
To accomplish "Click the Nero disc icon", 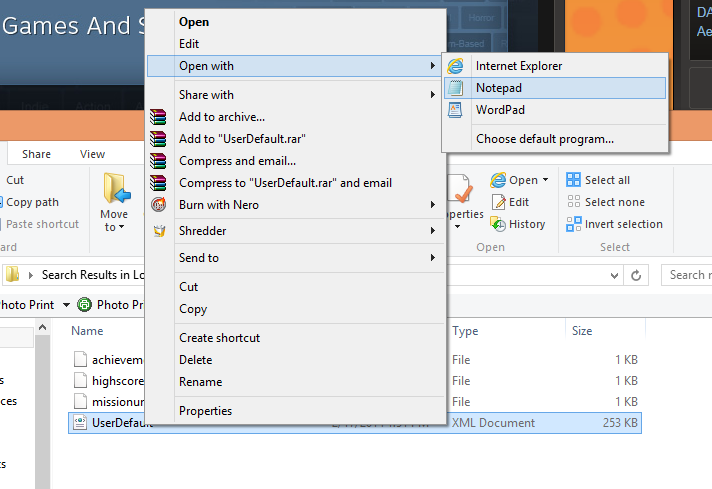I will pos(158,205).
